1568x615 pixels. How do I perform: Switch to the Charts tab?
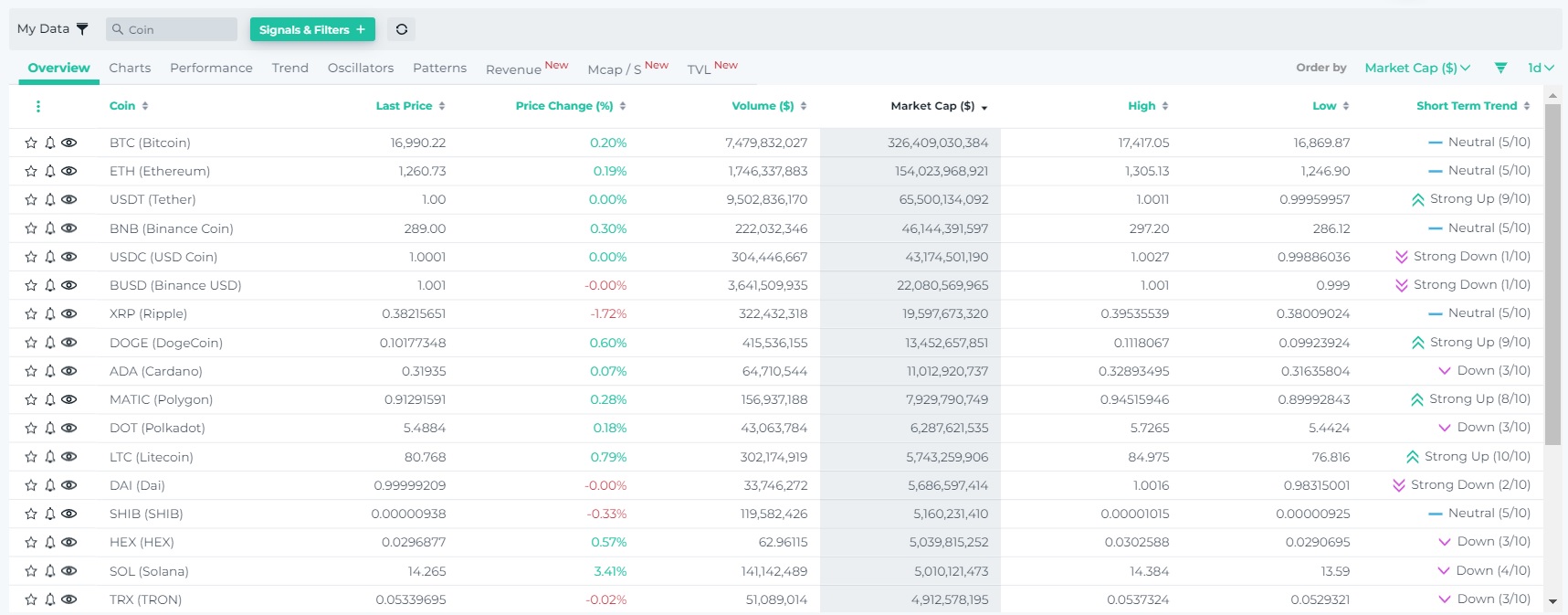130,68
